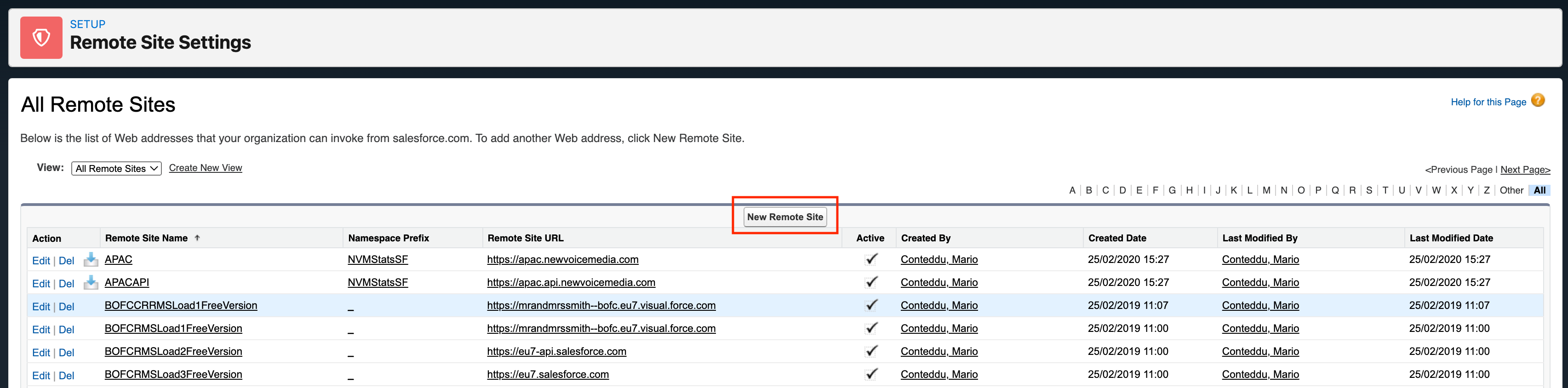1568x388 pixels.
Task: Open the visual.force.com URL for BOFCCRRMSLoad1FreeVersion
Action: 601,305
